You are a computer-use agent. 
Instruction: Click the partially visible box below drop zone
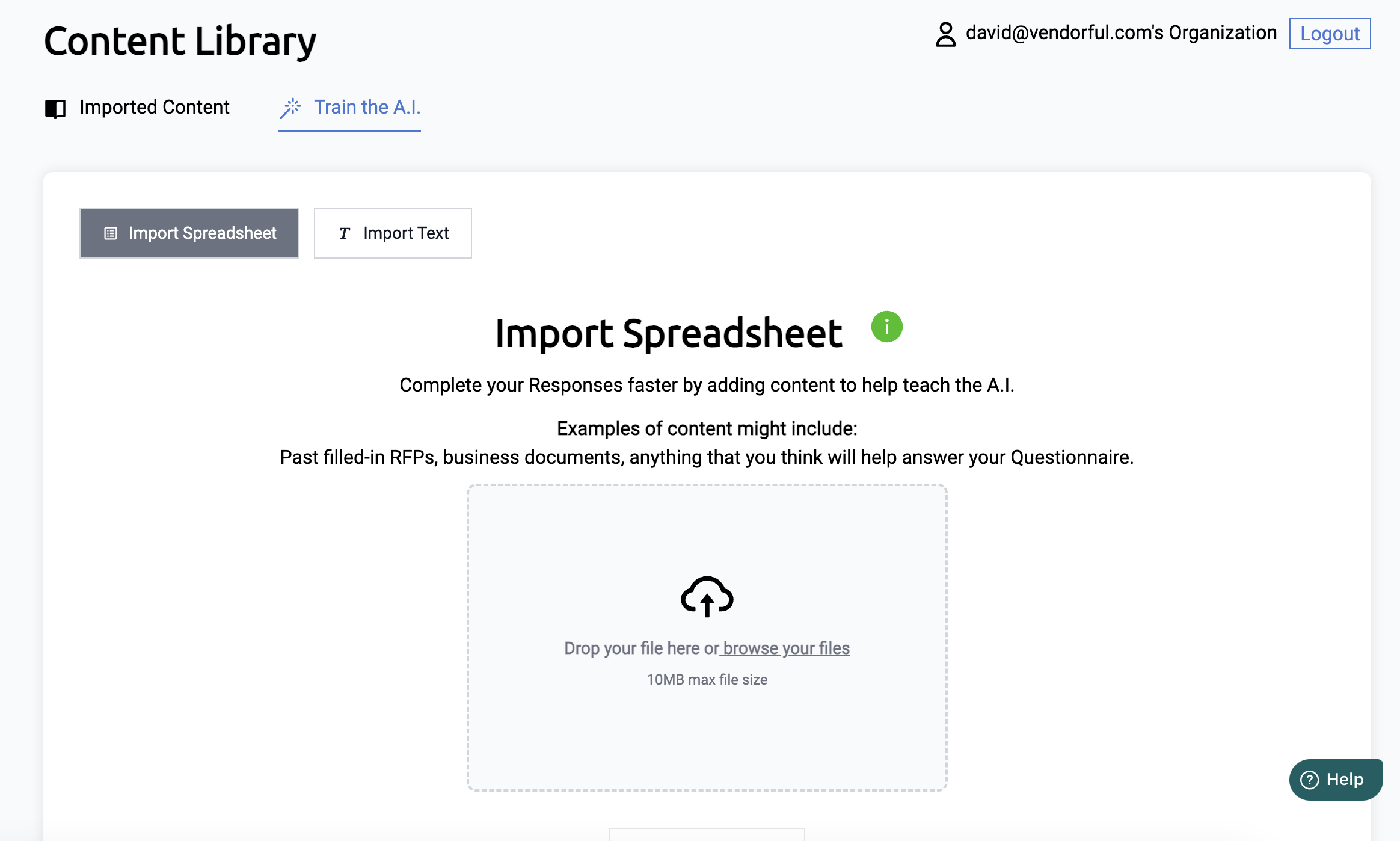[707, 834]
